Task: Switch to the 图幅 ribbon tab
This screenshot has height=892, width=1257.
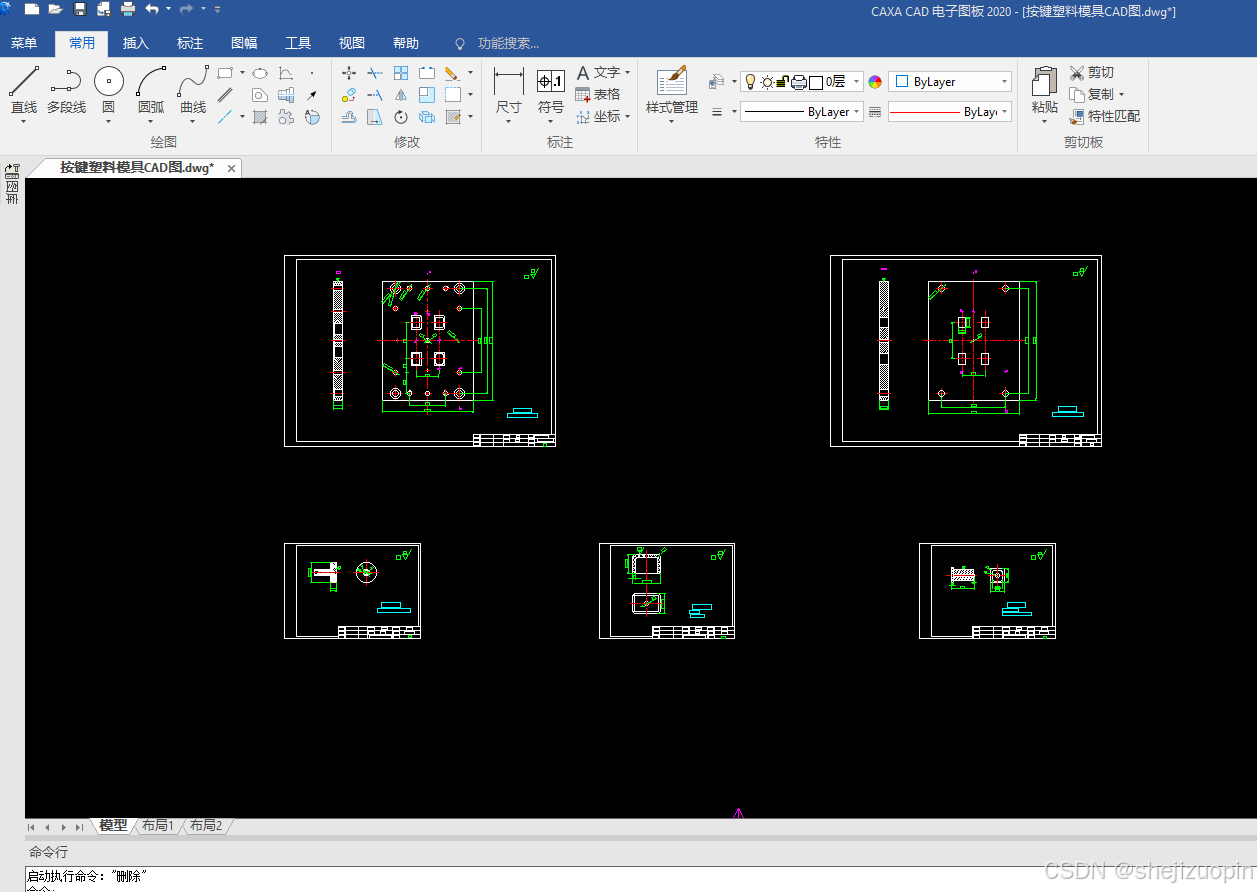Action: click(x=243, y=43)
